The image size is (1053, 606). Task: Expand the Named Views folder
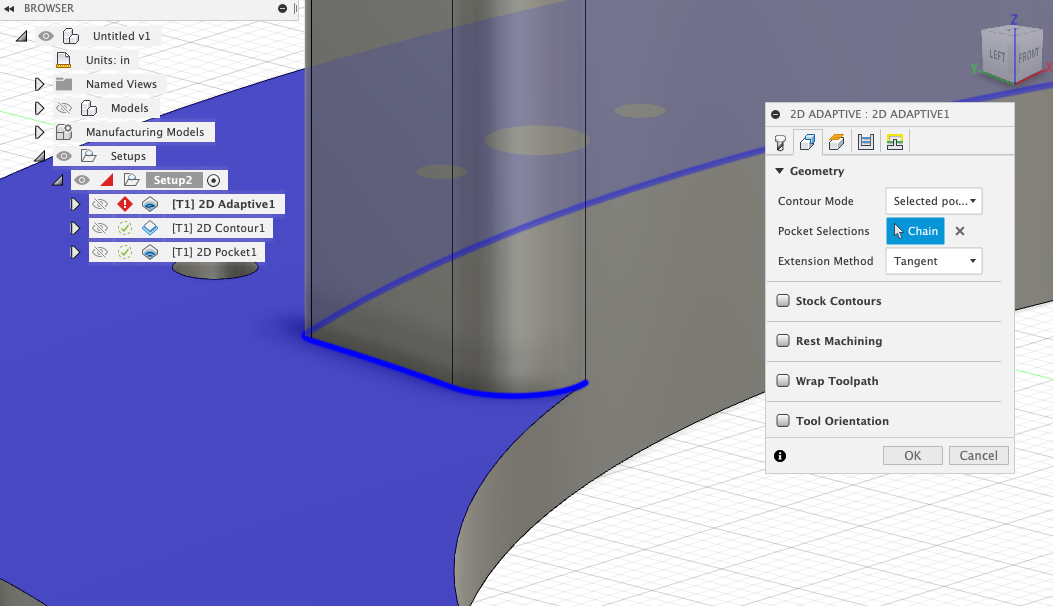coord(40,84)
